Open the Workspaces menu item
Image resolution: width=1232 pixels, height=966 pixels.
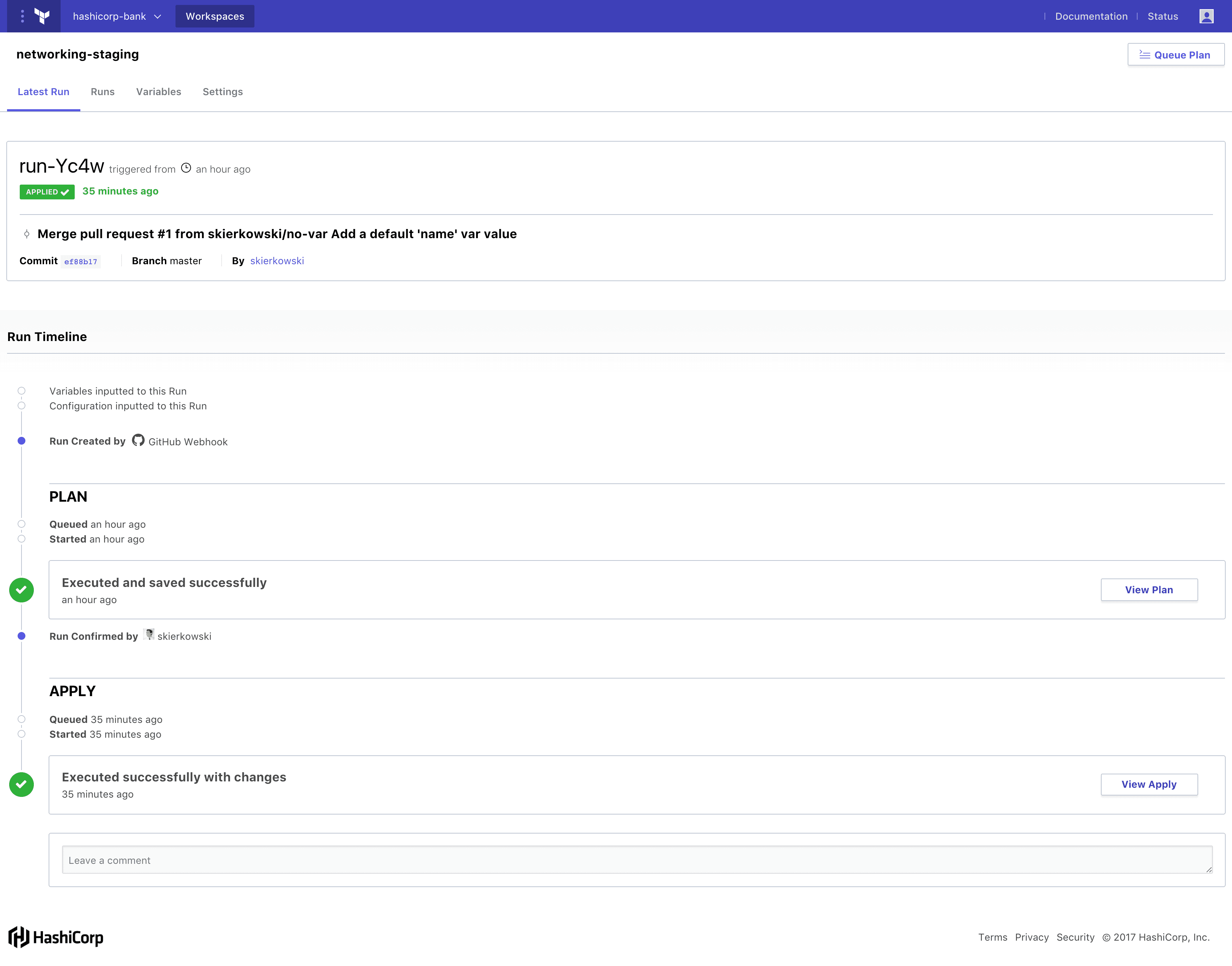click(x=215, y=16)
